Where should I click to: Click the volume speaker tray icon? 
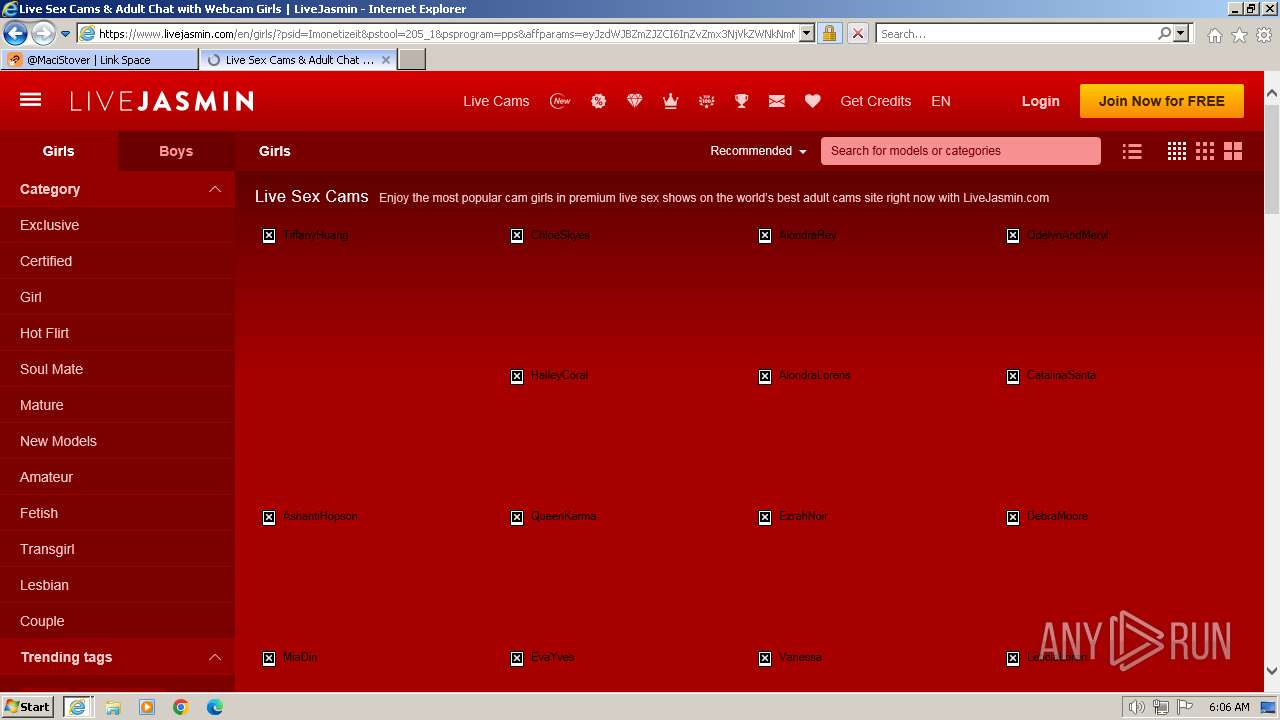1137,707
